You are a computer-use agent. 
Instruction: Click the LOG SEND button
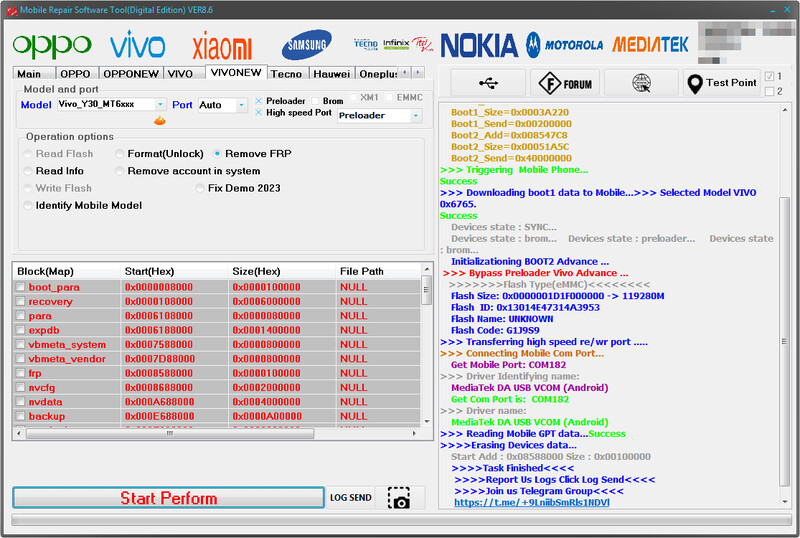(351, 498)
